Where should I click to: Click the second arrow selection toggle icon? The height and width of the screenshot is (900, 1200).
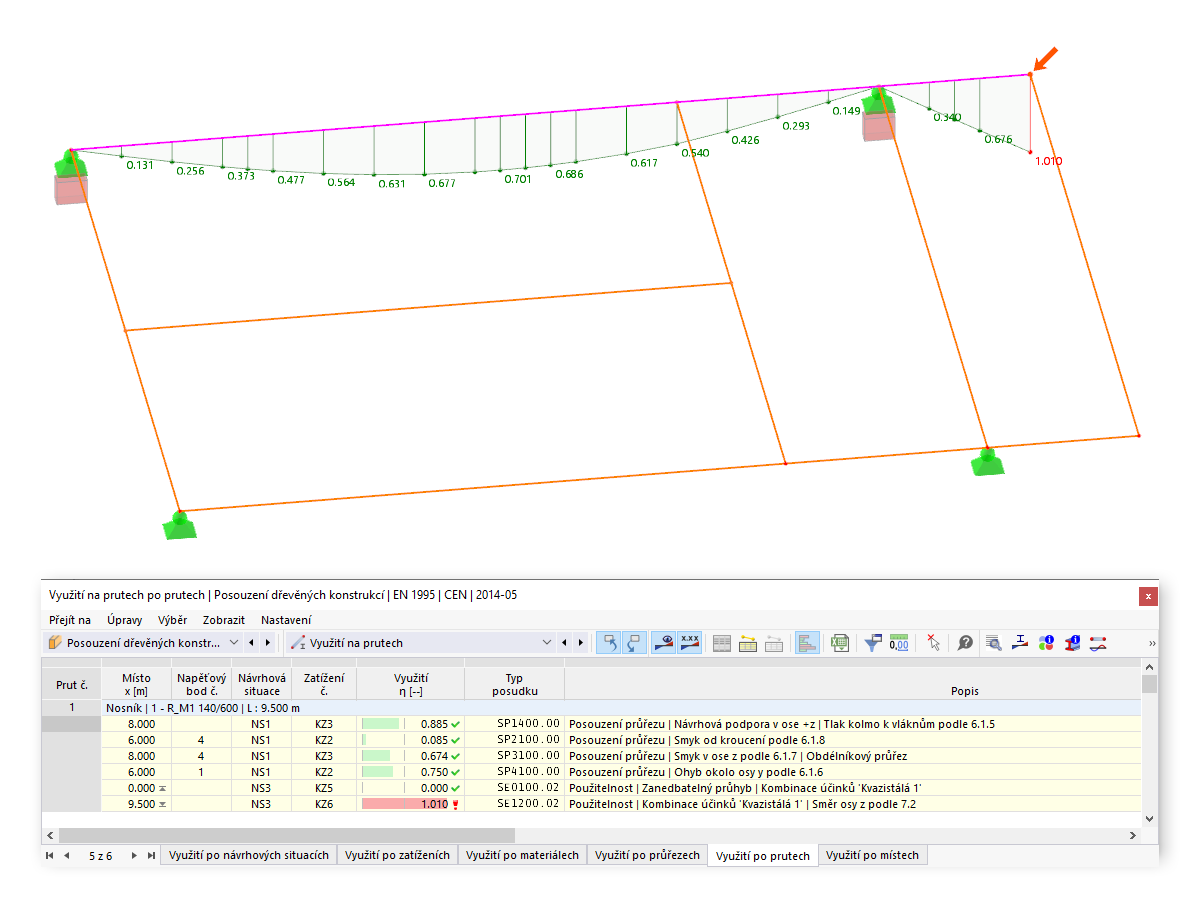(634, 643)
